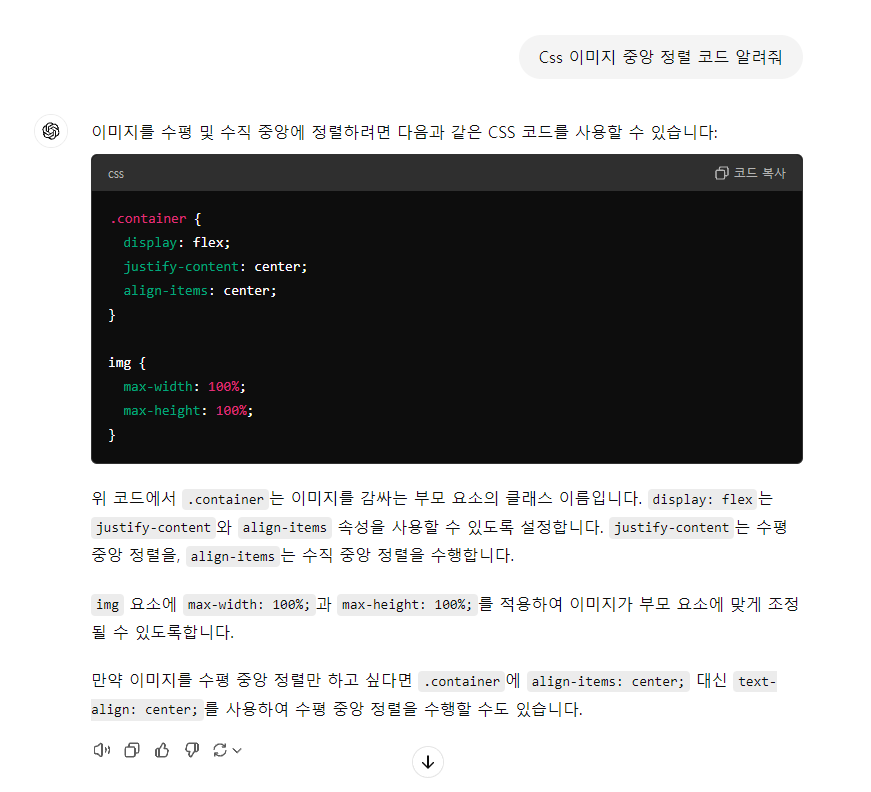This screenshot has width=871, height=792.
Task: Open the regenerate model dropdown chevron
Action: click(237, 750)
